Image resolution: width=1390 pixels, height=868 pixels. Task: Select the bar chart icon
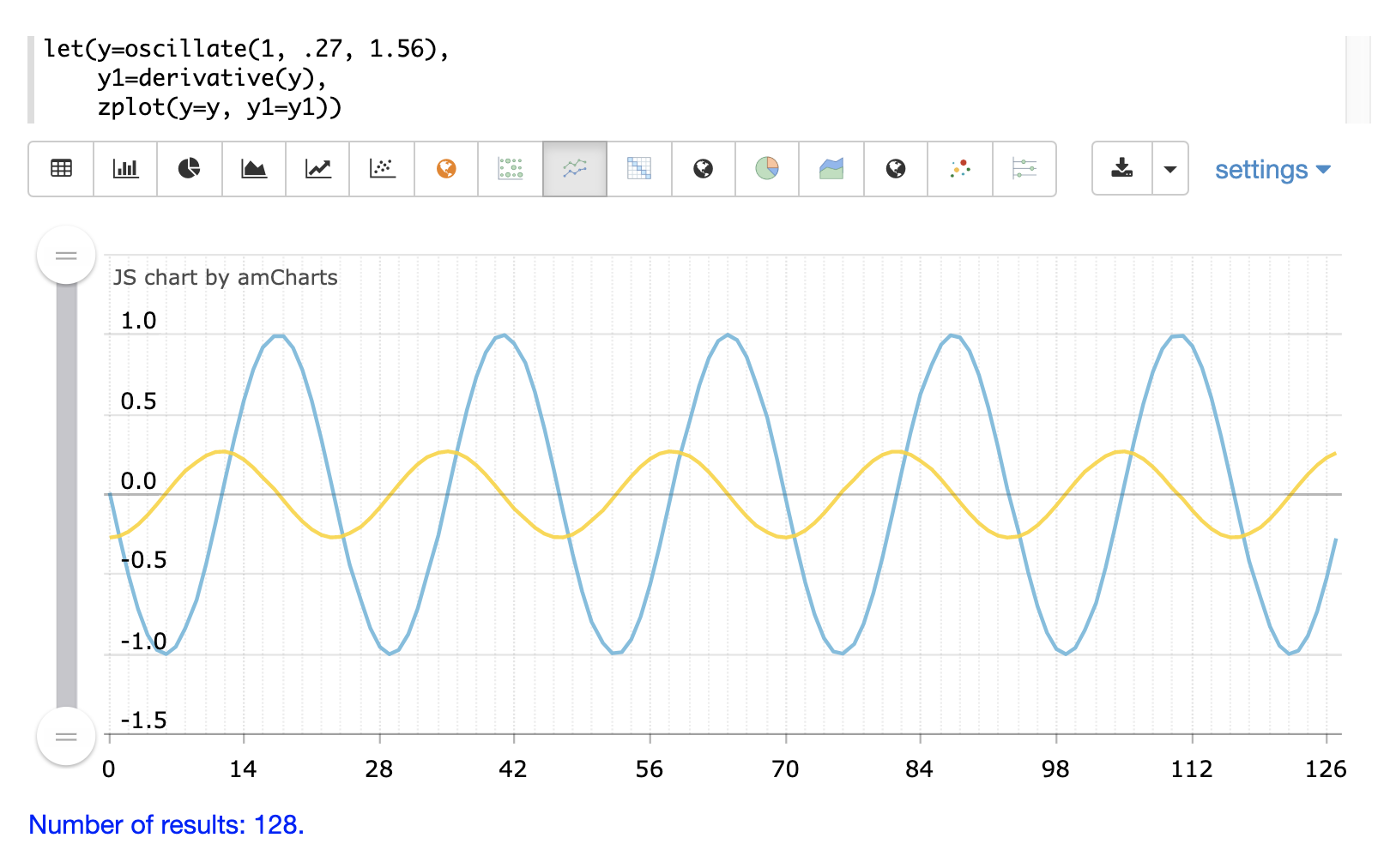pos(125,169)
